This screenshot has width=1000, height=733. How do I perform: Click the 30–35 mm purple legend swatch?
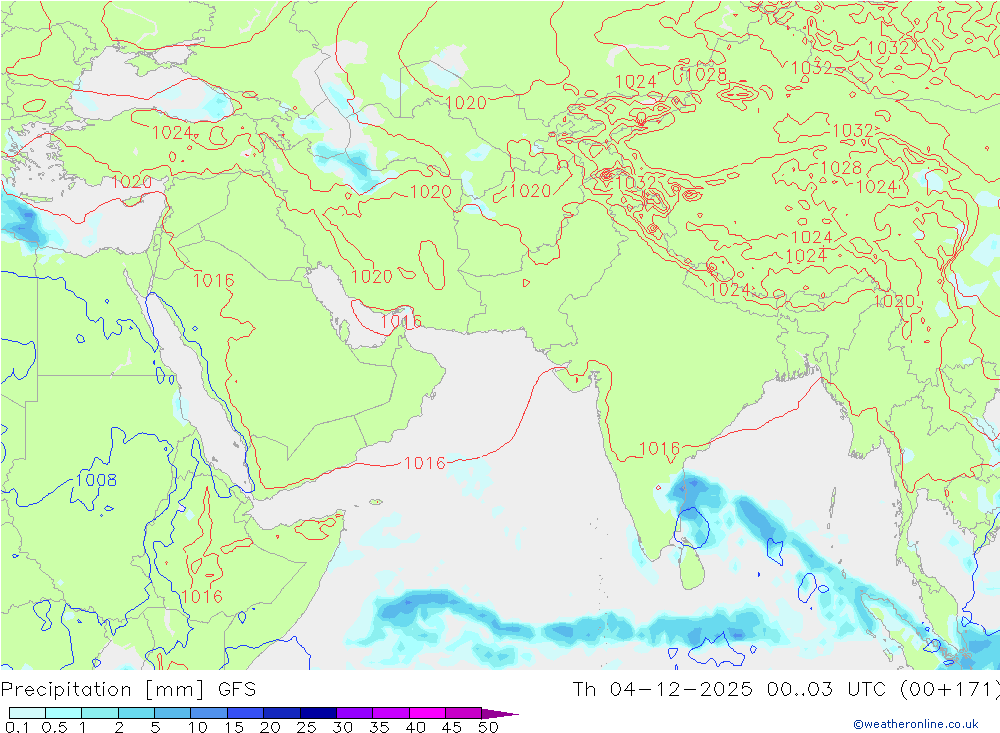pyautogui.click(x=355, y=713)
